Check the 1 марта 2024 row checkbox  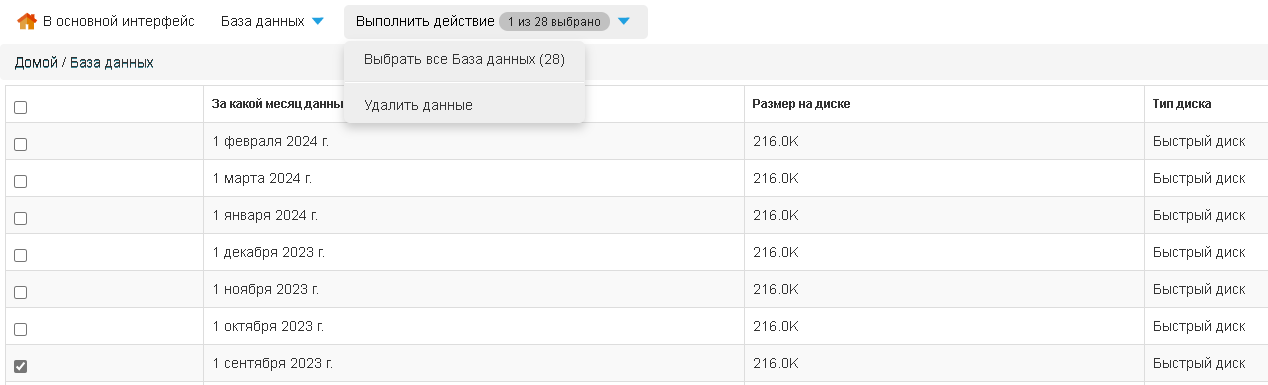coord(20,181)
